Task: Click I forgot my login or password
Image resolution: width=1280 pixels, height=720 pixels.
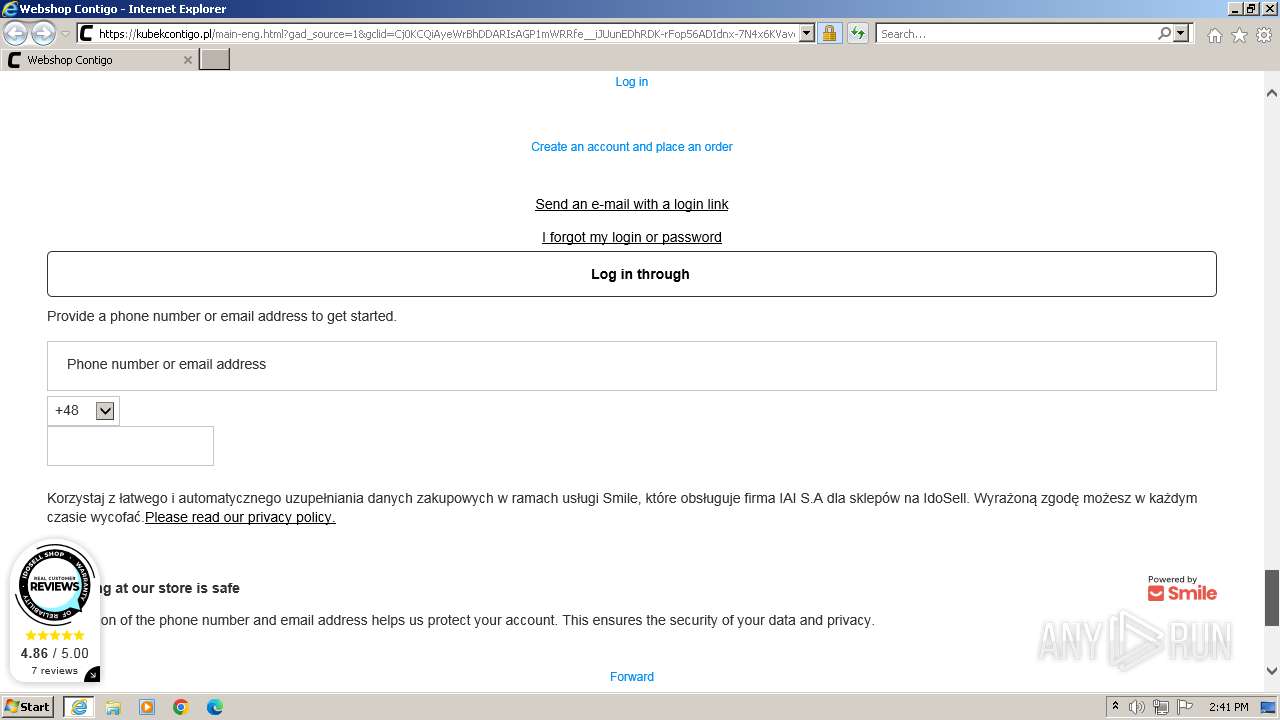Action: pos(632,237)
